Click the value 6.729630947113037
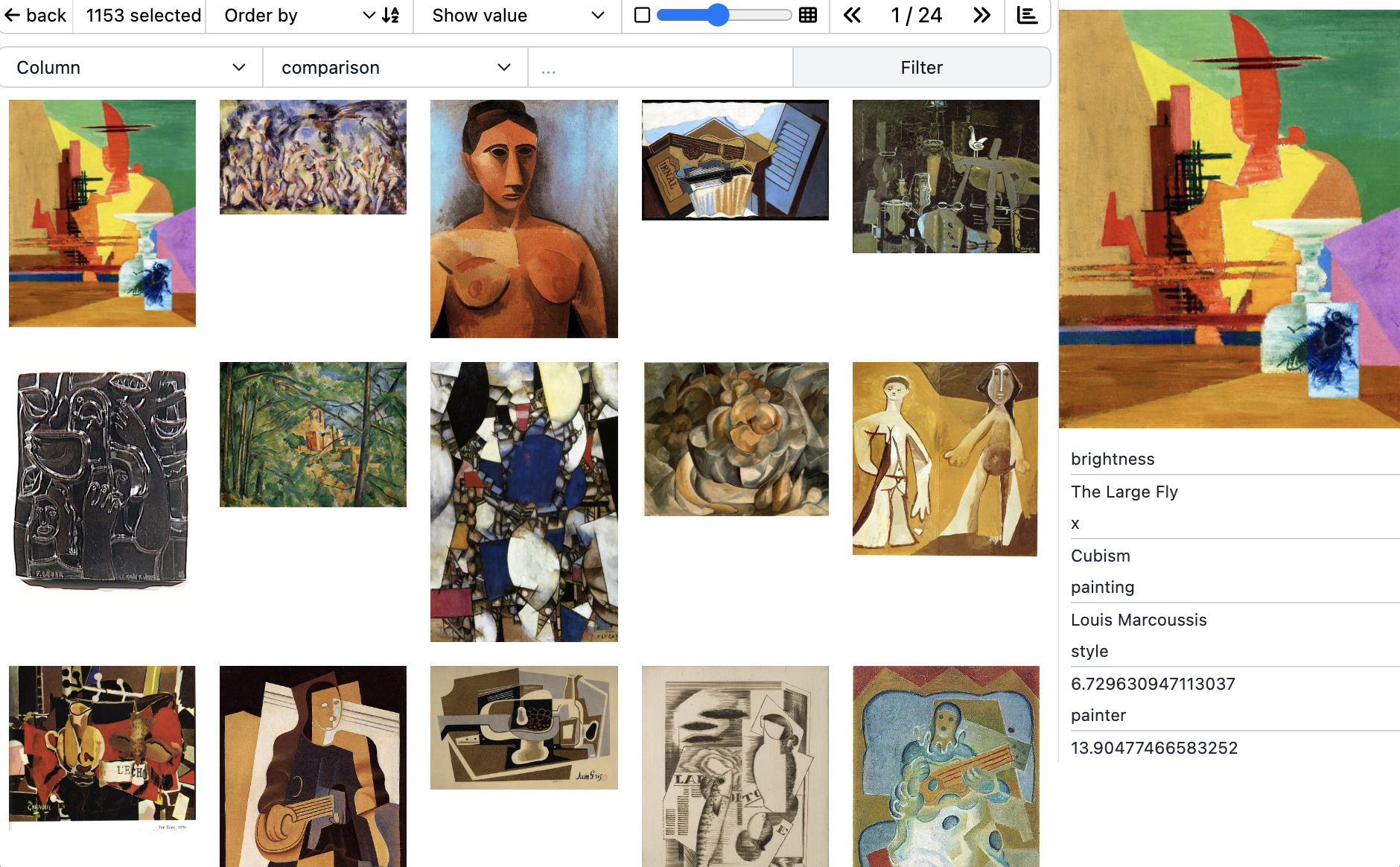This screenshot has width=1400, height=867. click(1153, 684)
